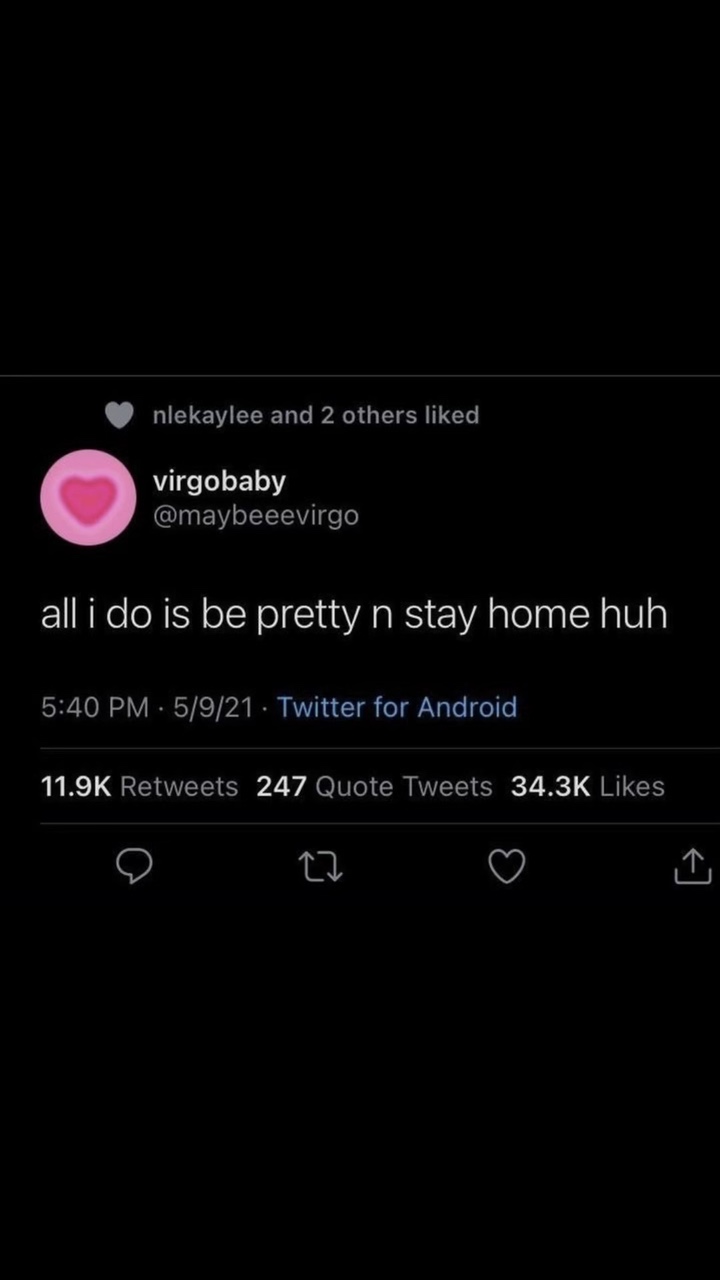The width and height of the screenshot is (720, 1280).
Task: Tap the gray heart beside the liked notice
Action: point(120,415)
